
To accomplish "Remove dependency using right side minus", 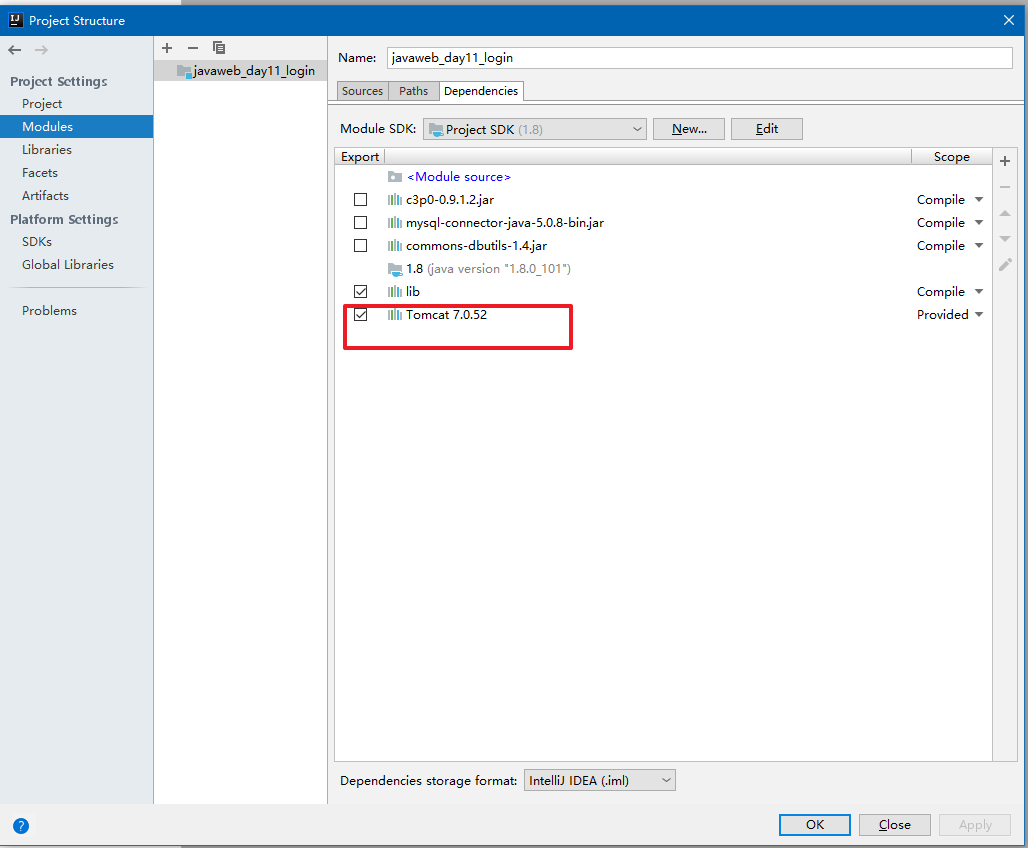I will 1005,188.
